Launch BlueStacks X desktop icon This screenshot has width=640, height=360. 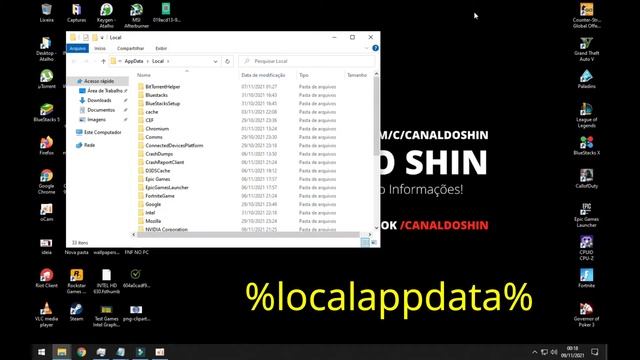pos(587,145)
